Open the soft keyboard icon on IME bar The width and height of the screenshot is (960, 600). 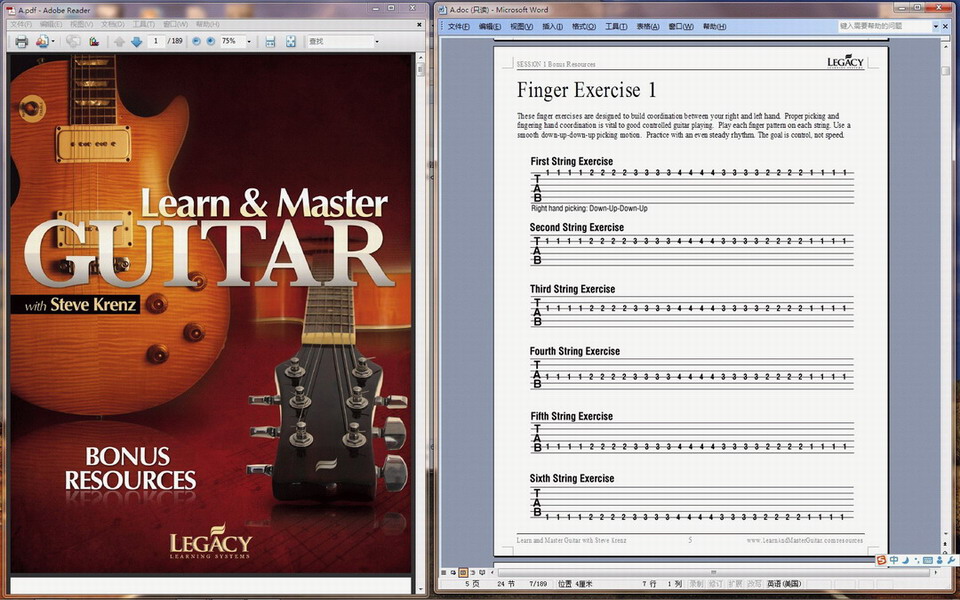928,560
